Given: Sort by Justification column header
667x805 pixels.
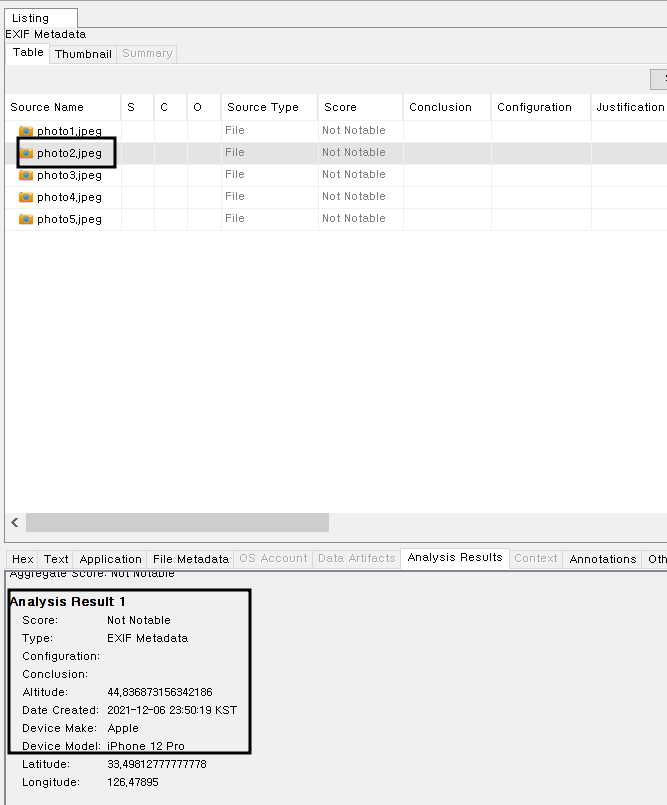Looking at the screenshot, I should coord(630,107).
